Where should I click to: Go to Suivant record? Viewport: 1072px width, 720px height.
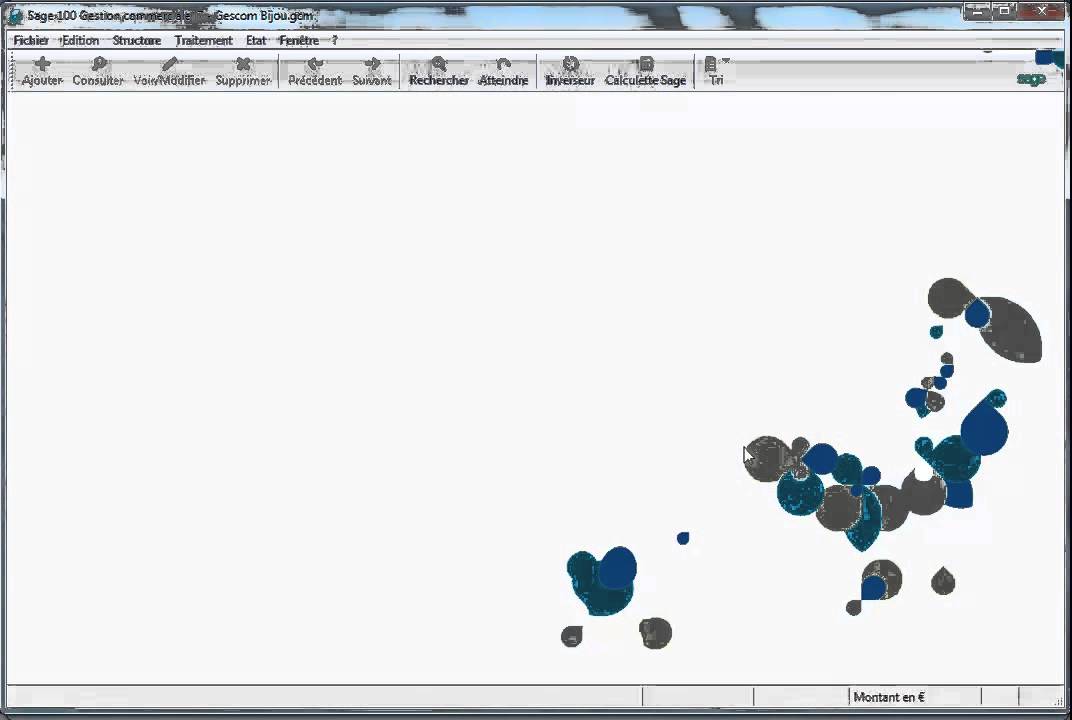(x=372, y=71)
